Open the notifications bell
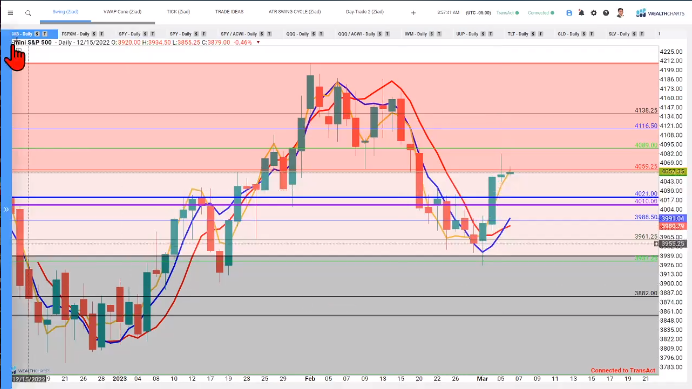 (x=581, y=13)
